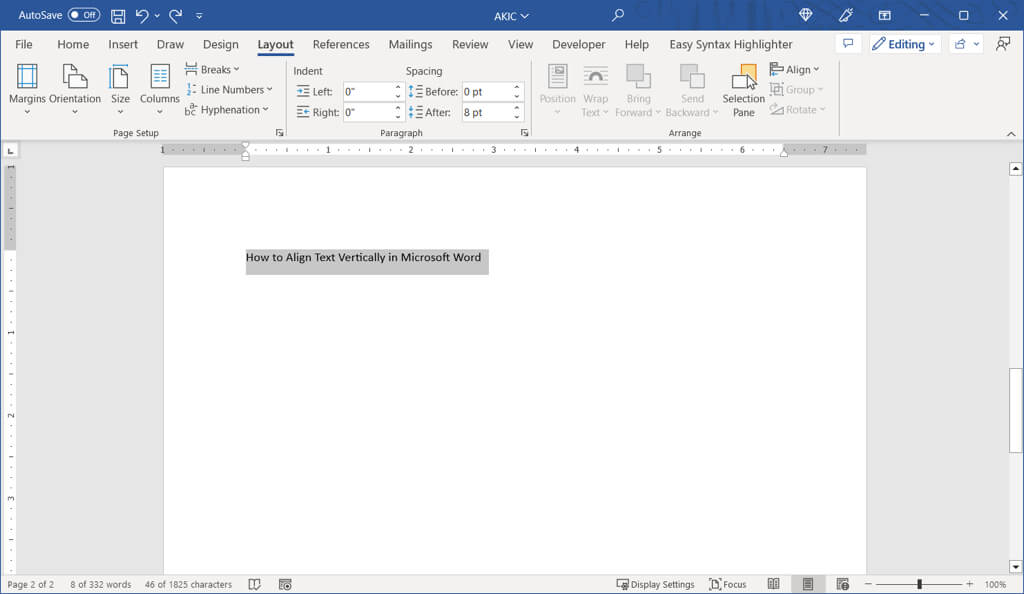1024x594 pixels.
Task: Open the page Size menu
Action: 120,88
